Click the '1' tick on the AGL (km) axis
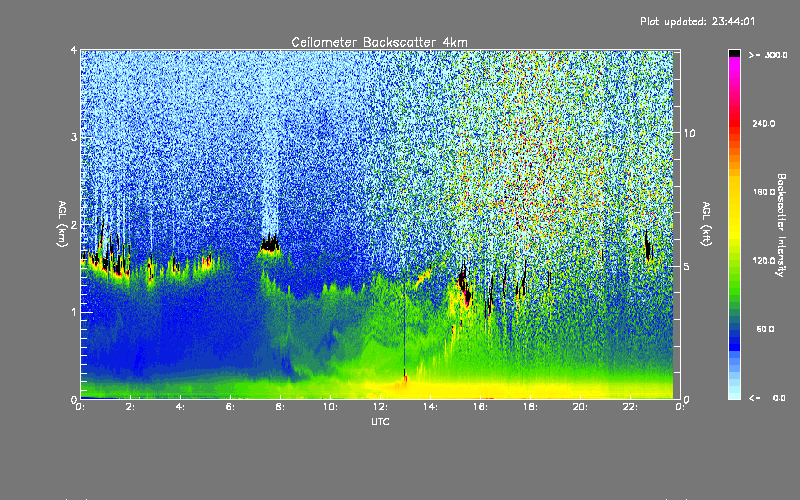800x500 pixels. pos(74,312)
